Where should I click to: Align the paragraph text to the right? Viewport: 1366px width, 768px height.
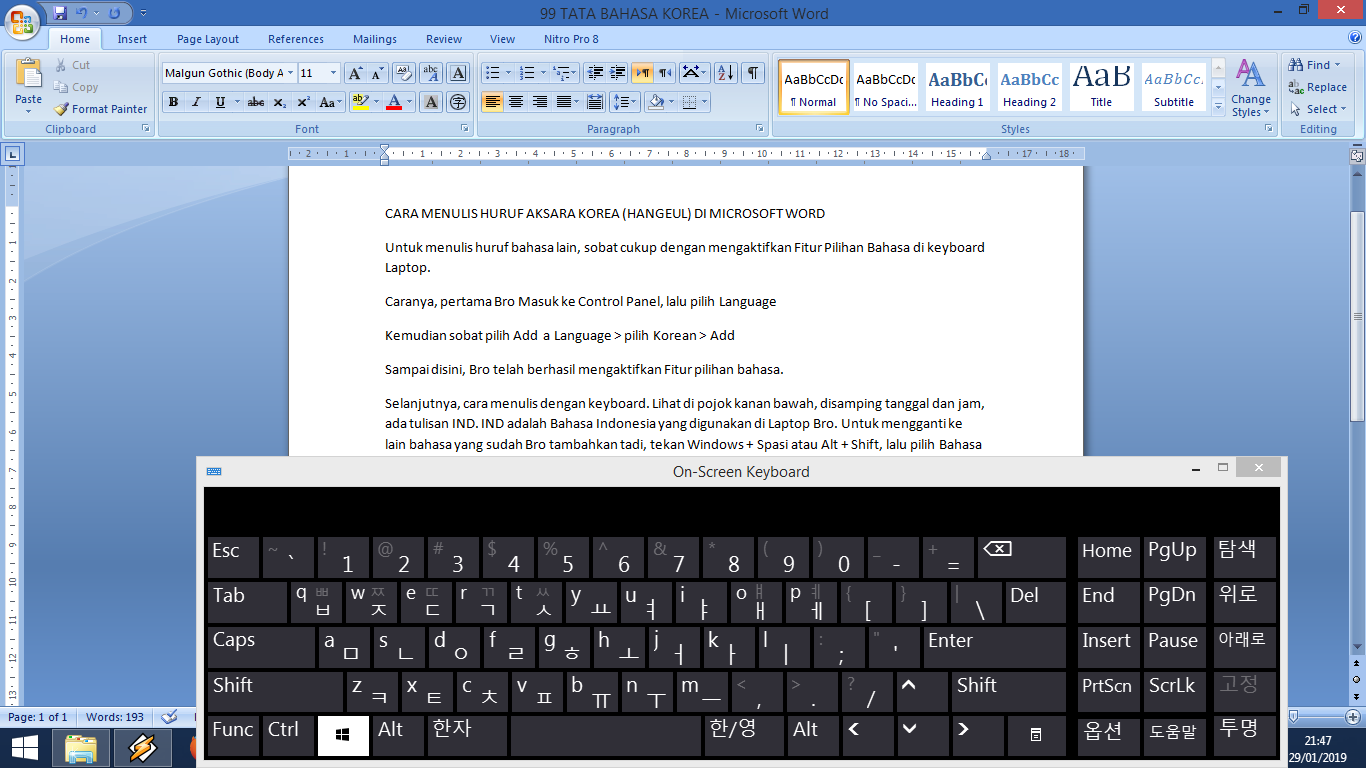pos(539,102)
